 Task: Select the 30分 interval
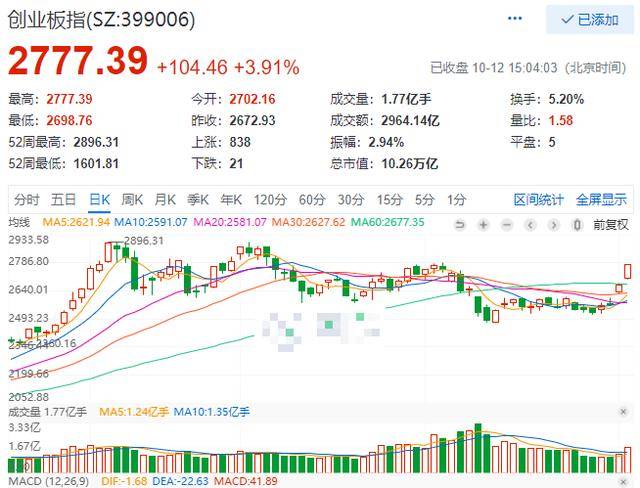pyautogui.click(x=350, y=199)
